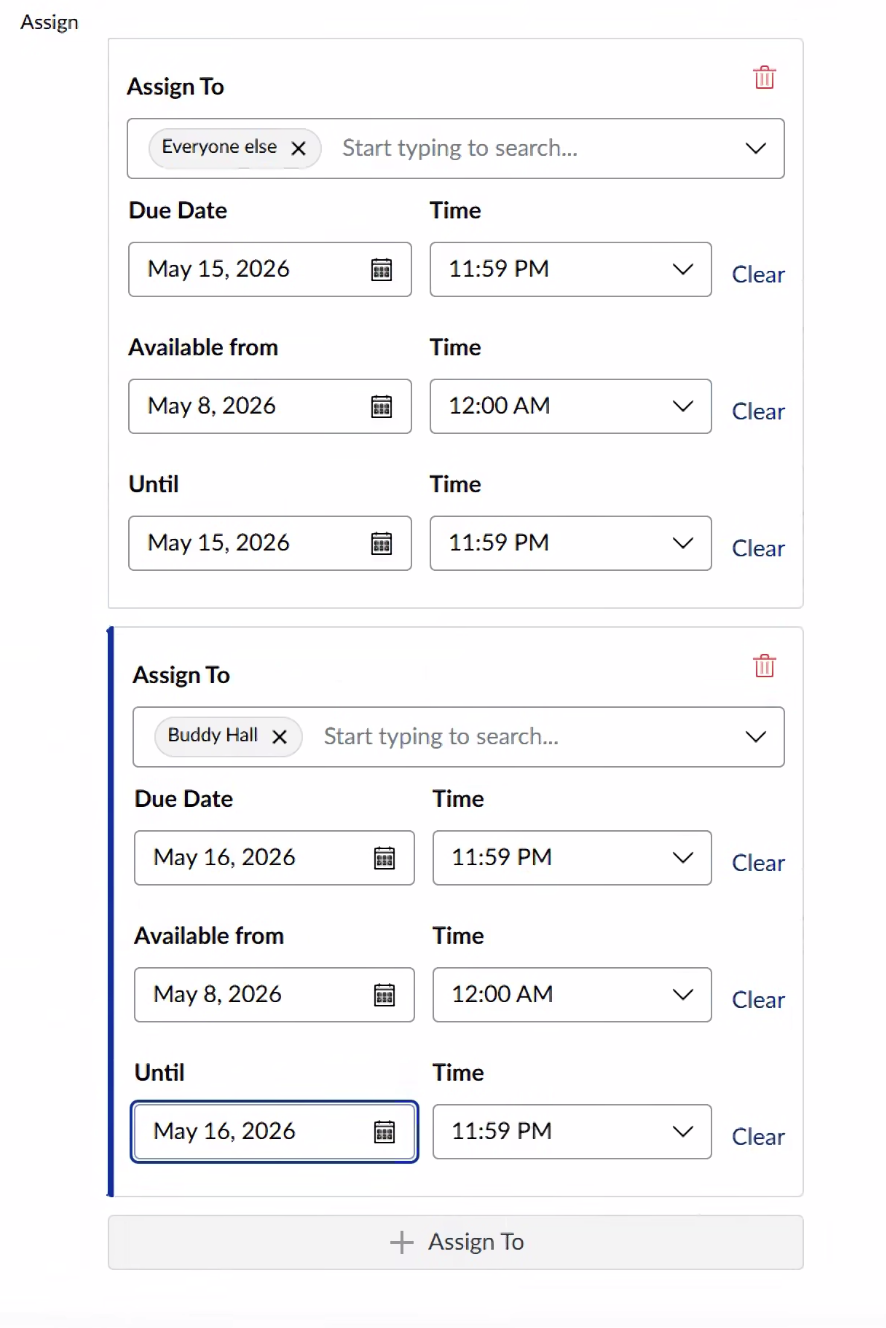Delete the Everyone else assignment card
The width and height of the screenshot is (886, 1328).
tap(764, 77)
